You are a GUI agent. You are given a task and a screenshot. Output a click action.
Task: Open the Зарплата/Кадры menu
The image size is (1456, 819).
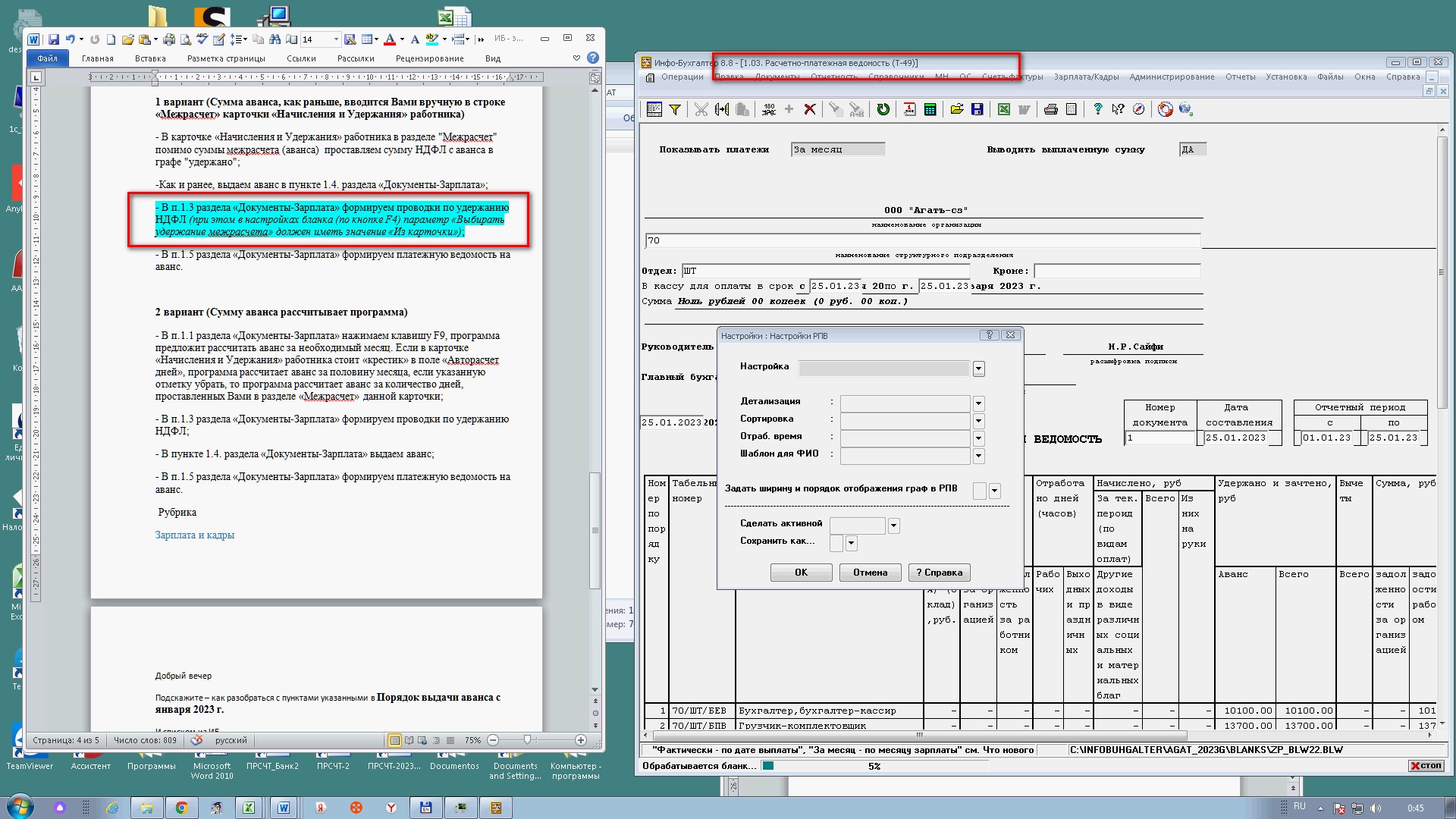(x=1086, y=77)
